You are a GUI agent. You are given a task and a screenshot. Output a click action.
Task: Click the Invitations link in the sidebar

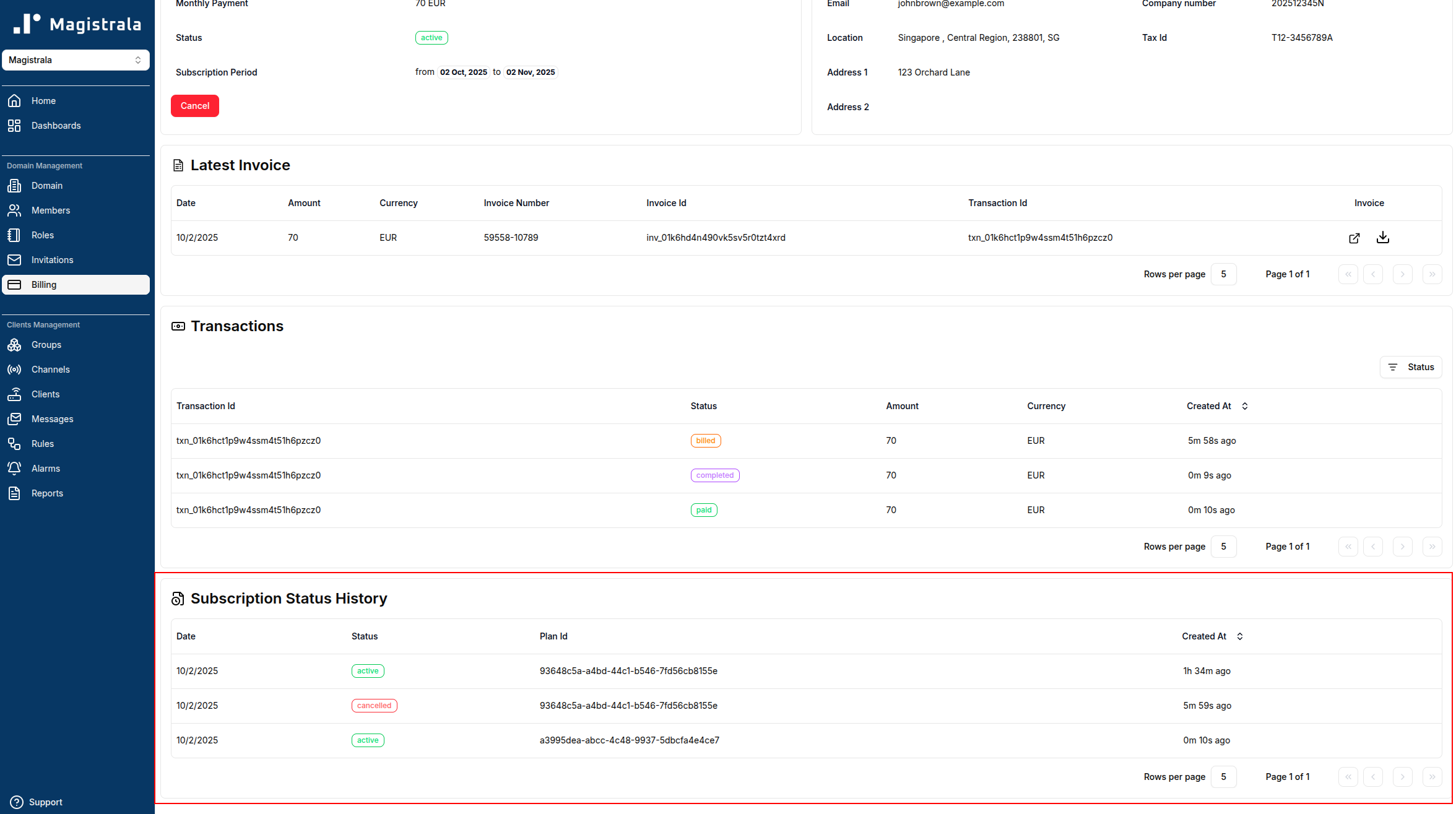click(52, 260)
